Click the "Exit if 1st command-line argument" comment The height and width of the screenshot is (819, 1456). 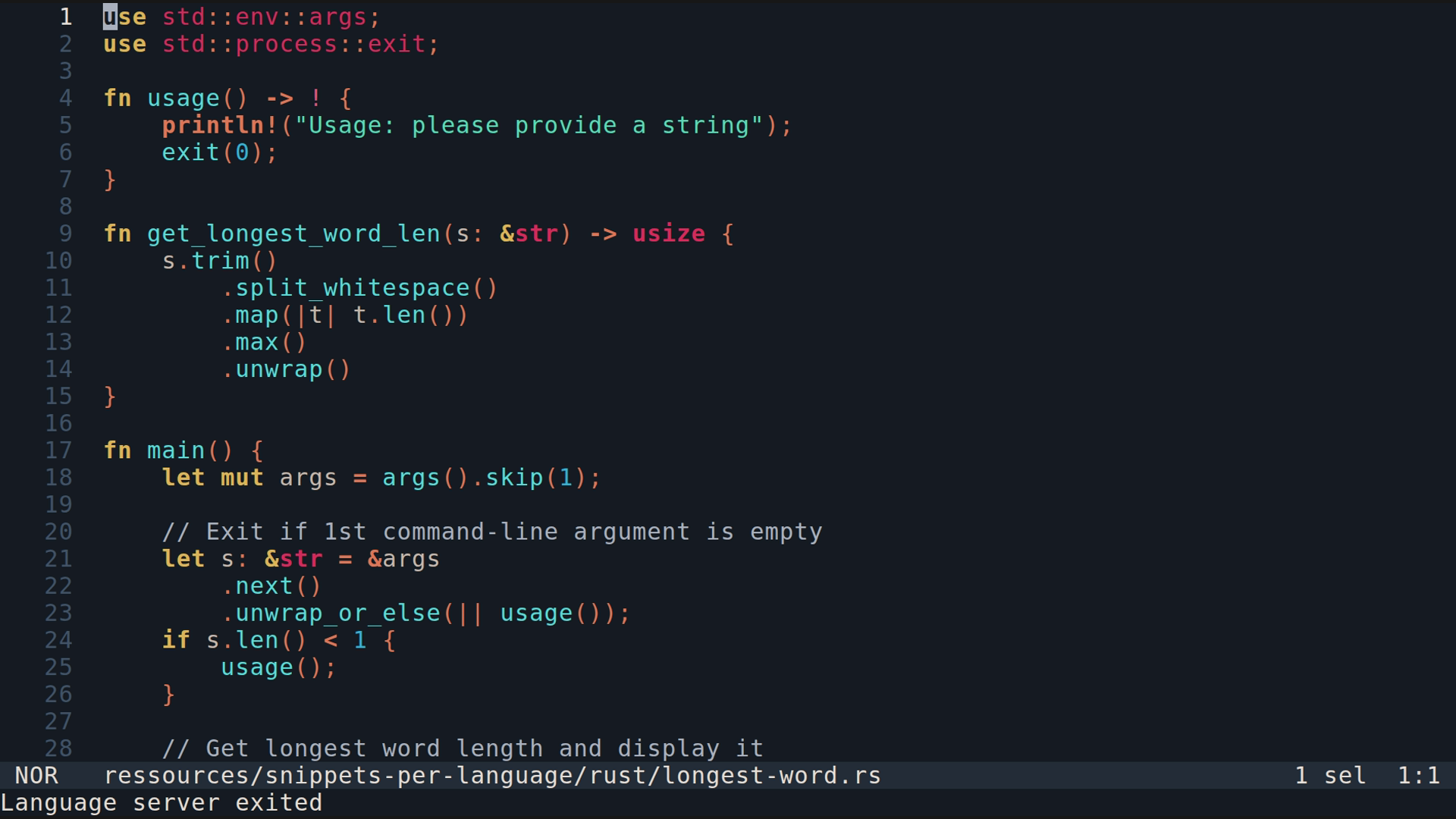[x=491, y=532]
